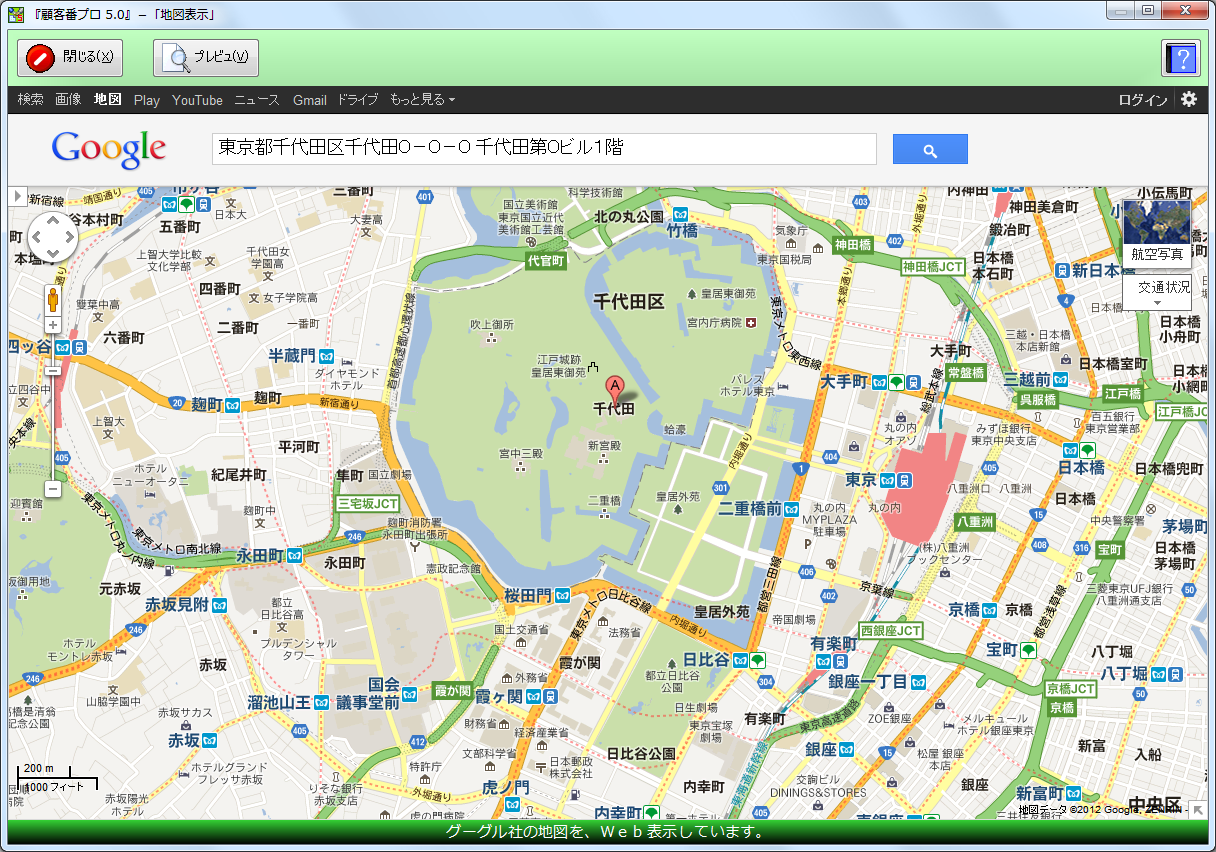
Task: Pan the map left with arrow
Action: (x=36, y=238)
